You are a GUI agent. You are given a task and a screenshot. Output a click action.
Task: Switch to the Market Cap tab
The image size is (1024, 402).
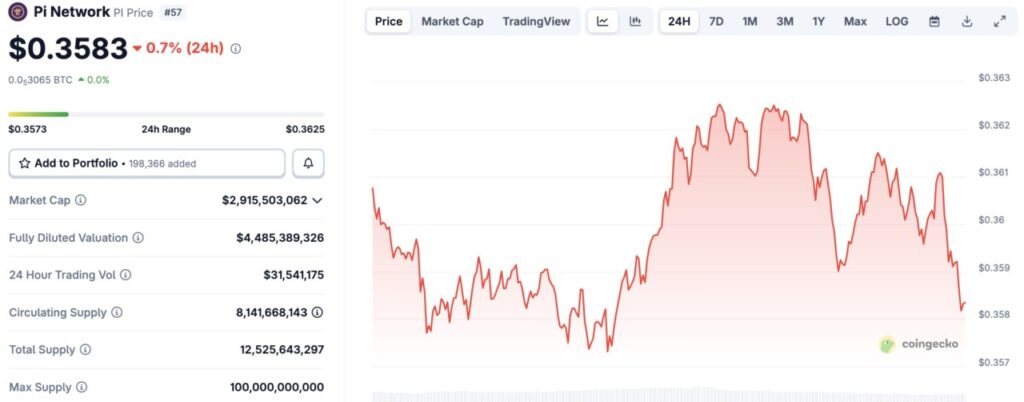tap(452, 21)
